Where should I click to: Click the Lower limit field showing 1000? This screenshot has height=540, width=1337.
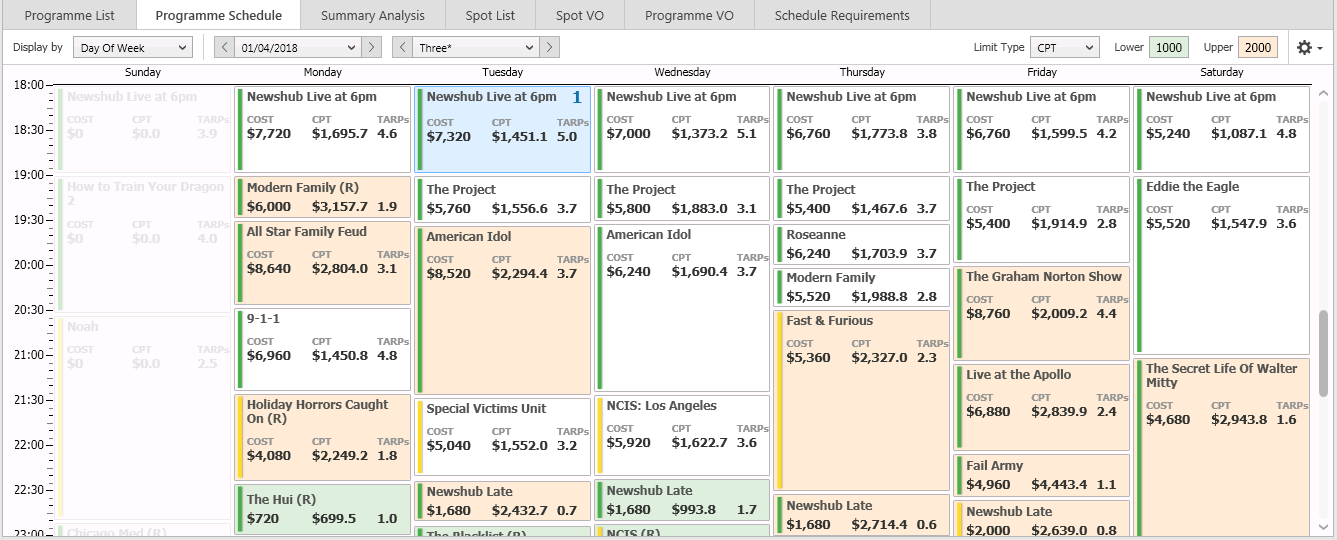pyautogui.click(x=1169, y=47)
